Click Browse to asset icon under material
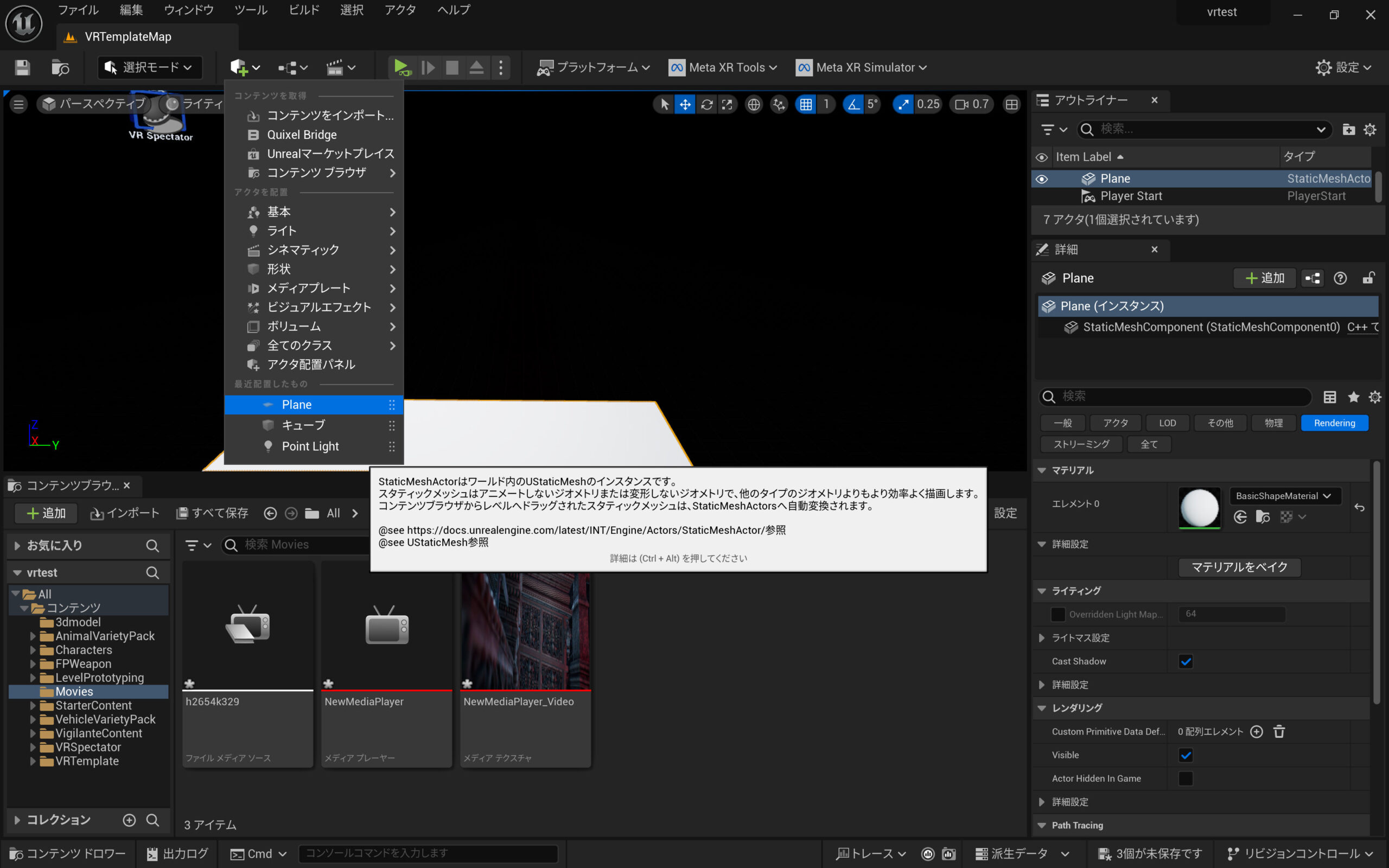 [1263, 516]
